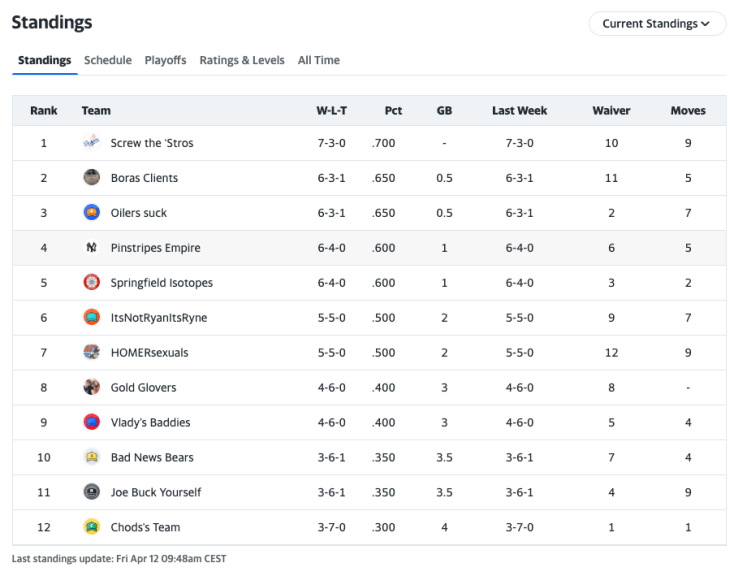Screen dimensions: 747x576
Task: Open the Vlady's Baddies team link
Action: [150, 423]
